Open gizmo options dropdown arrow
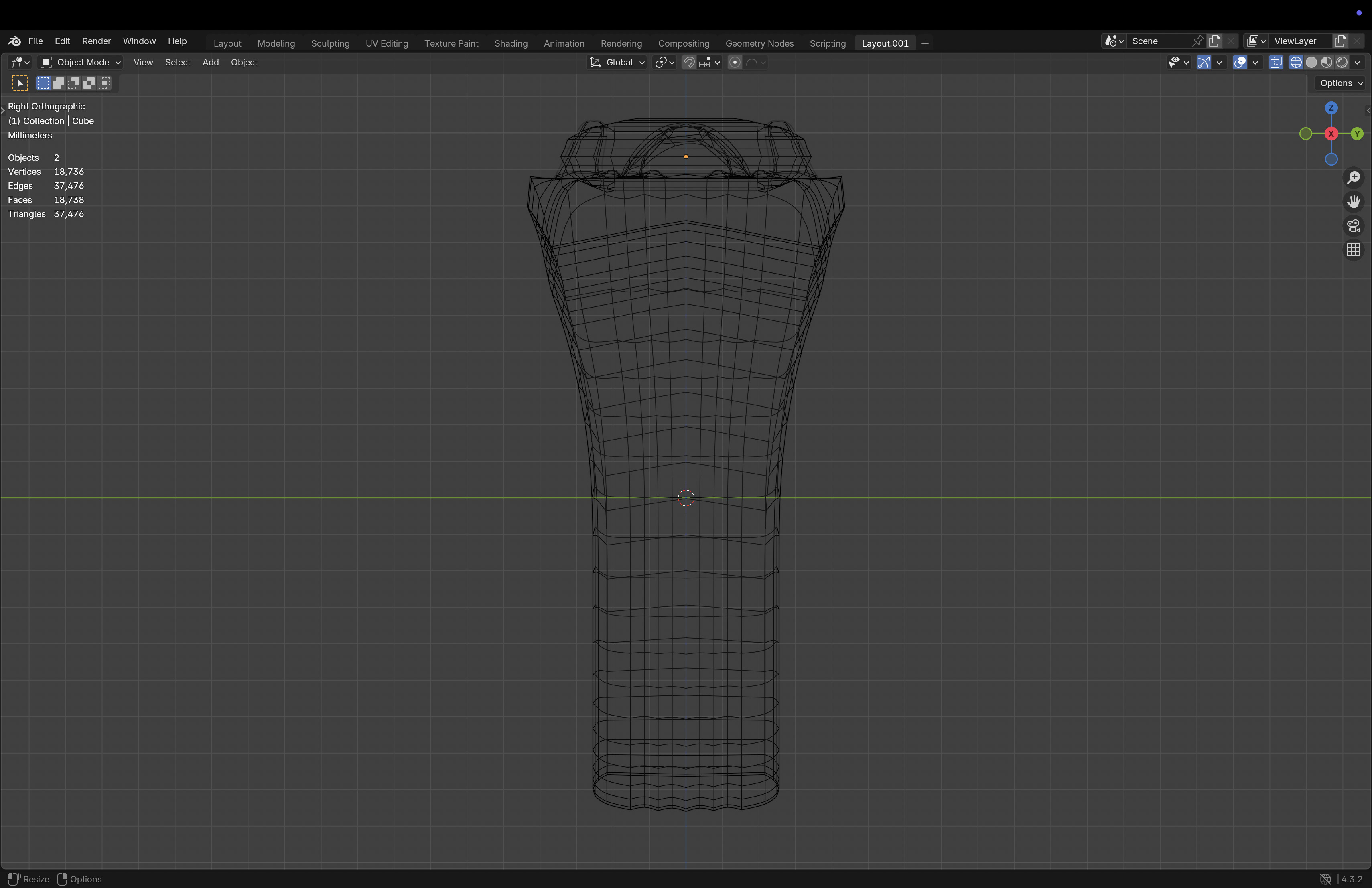The image size is (1372, 888). pyautogui.click(x=1219, y=62)
